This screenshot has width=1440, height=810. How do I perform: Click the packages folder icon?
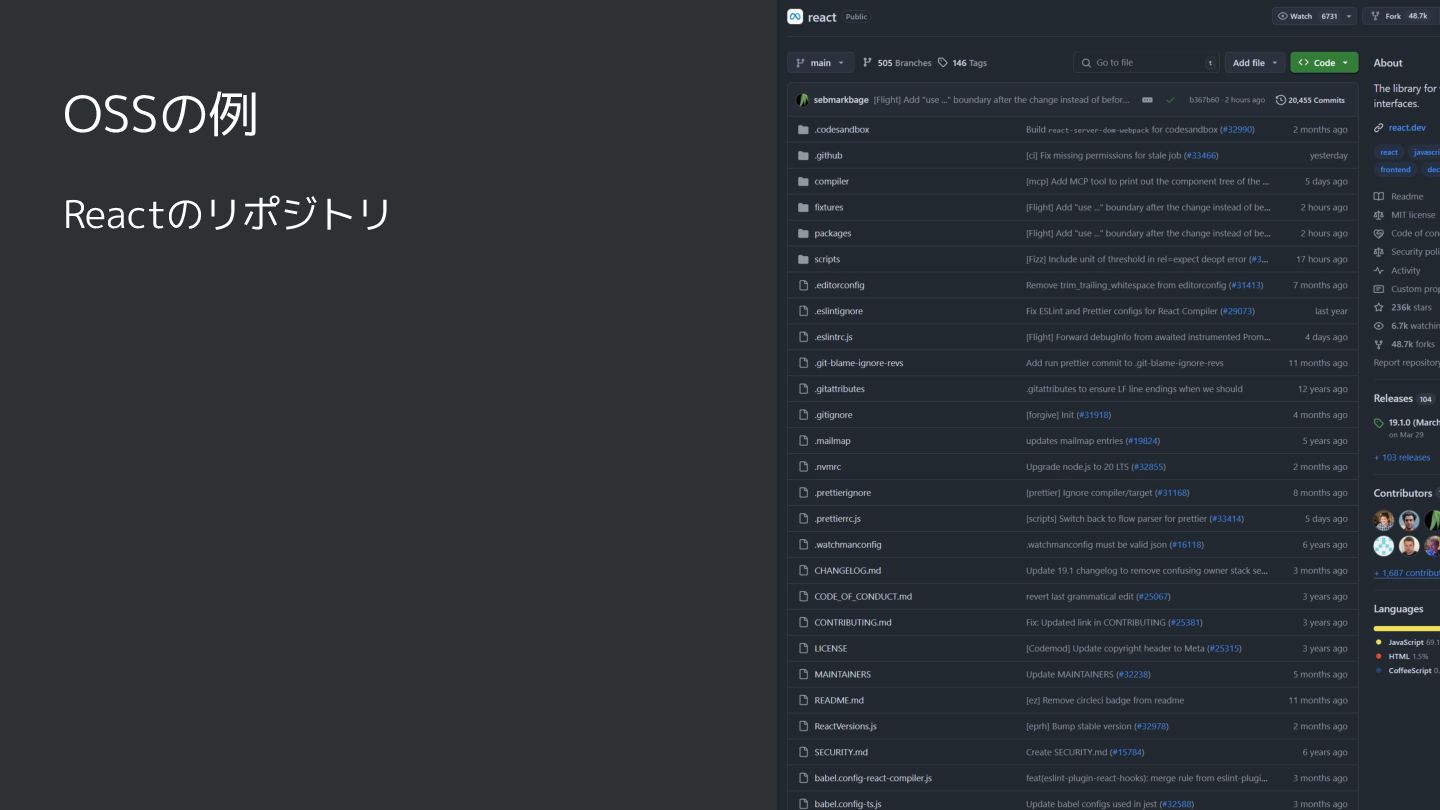[803, 234]
